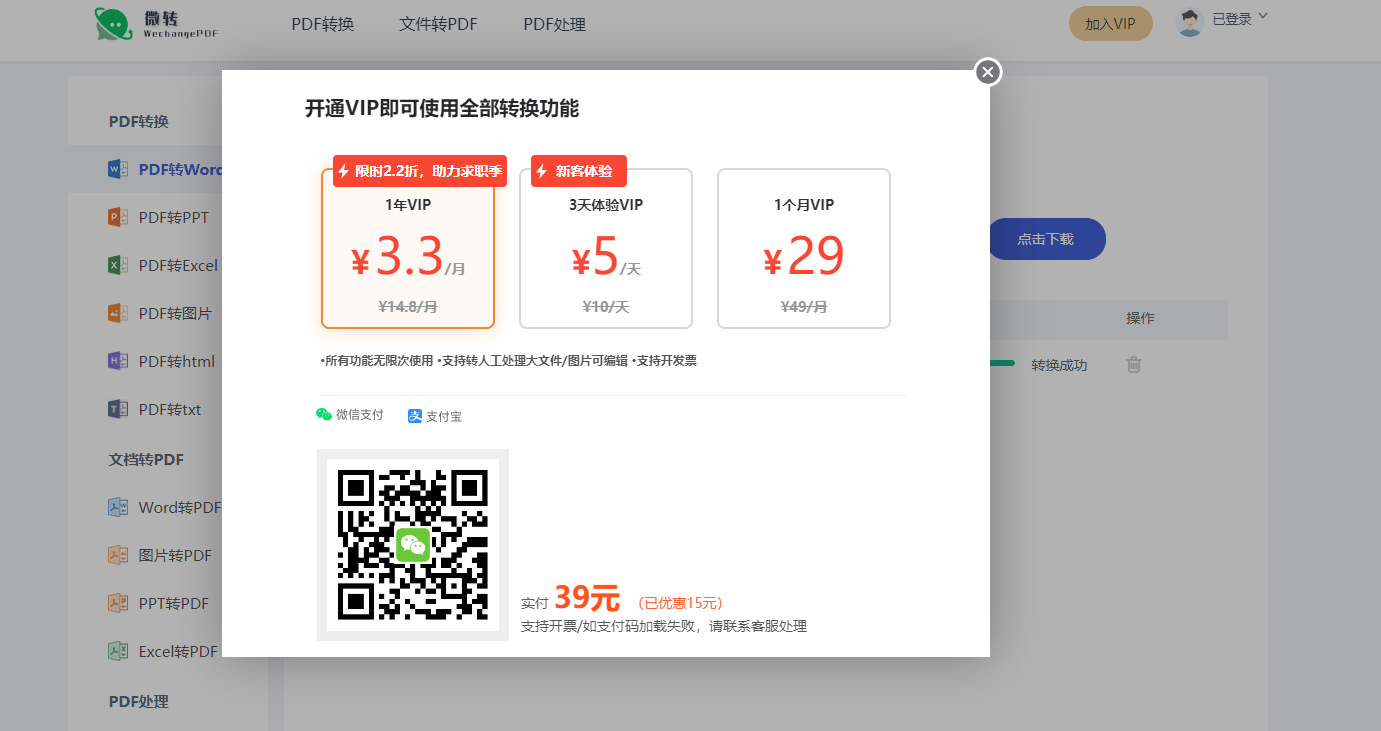1381x731 pixels.
Task: Expand the 已登录 account dropdown
Action: click(x=1240, y=17)
